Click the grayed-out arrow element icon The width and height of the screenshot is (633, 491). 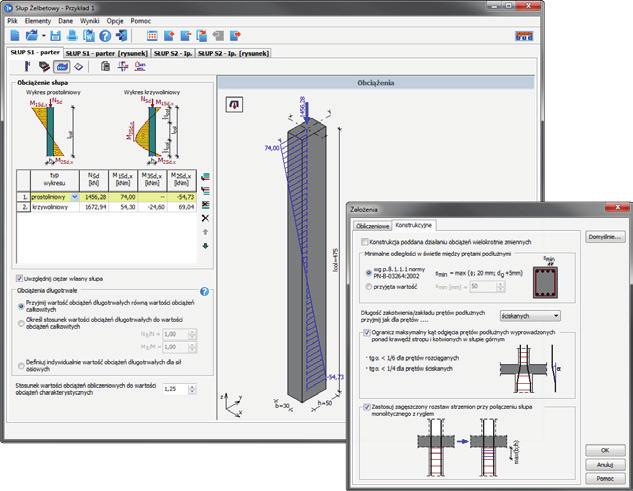(x=218, y=36)
